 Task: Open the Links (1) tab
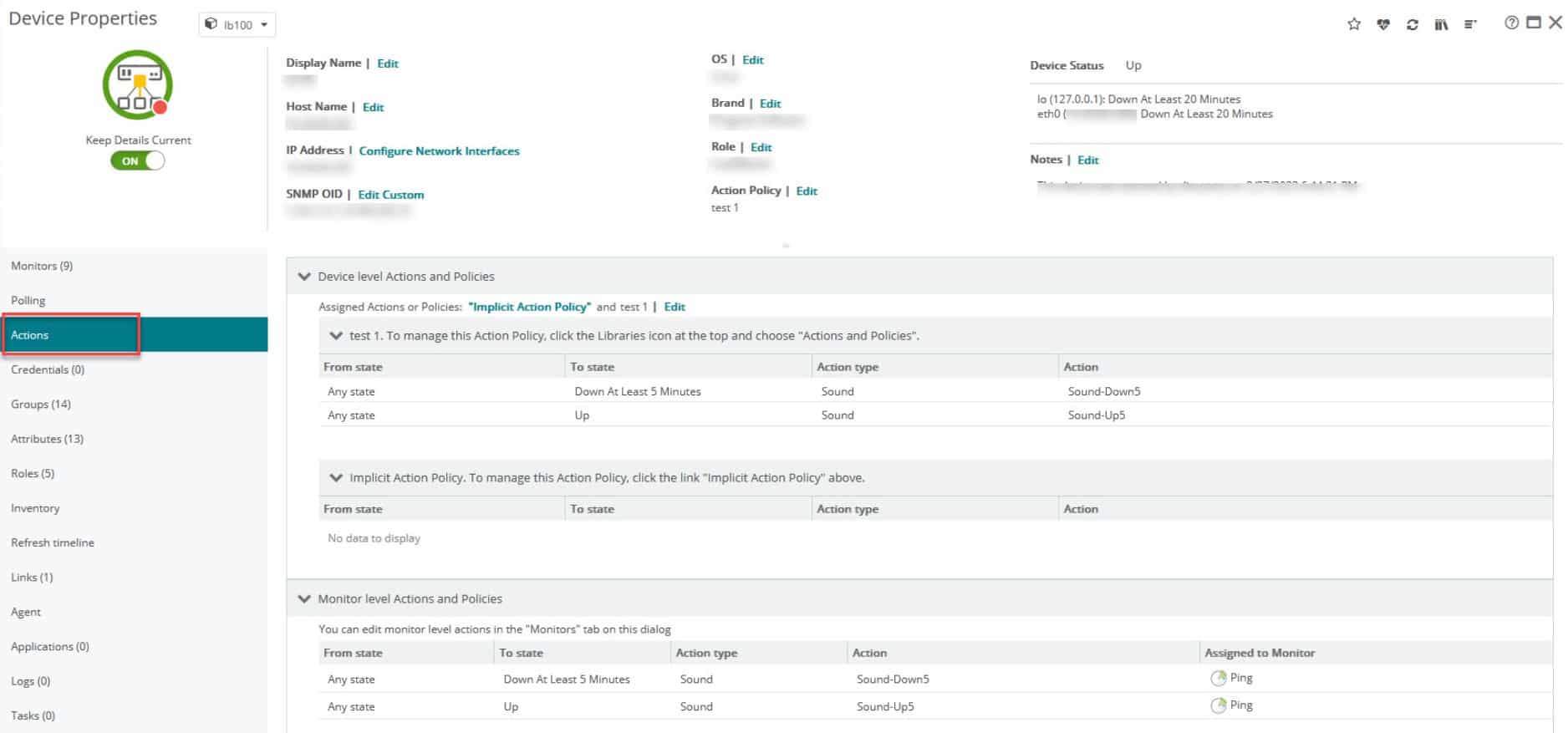[134, 578]
